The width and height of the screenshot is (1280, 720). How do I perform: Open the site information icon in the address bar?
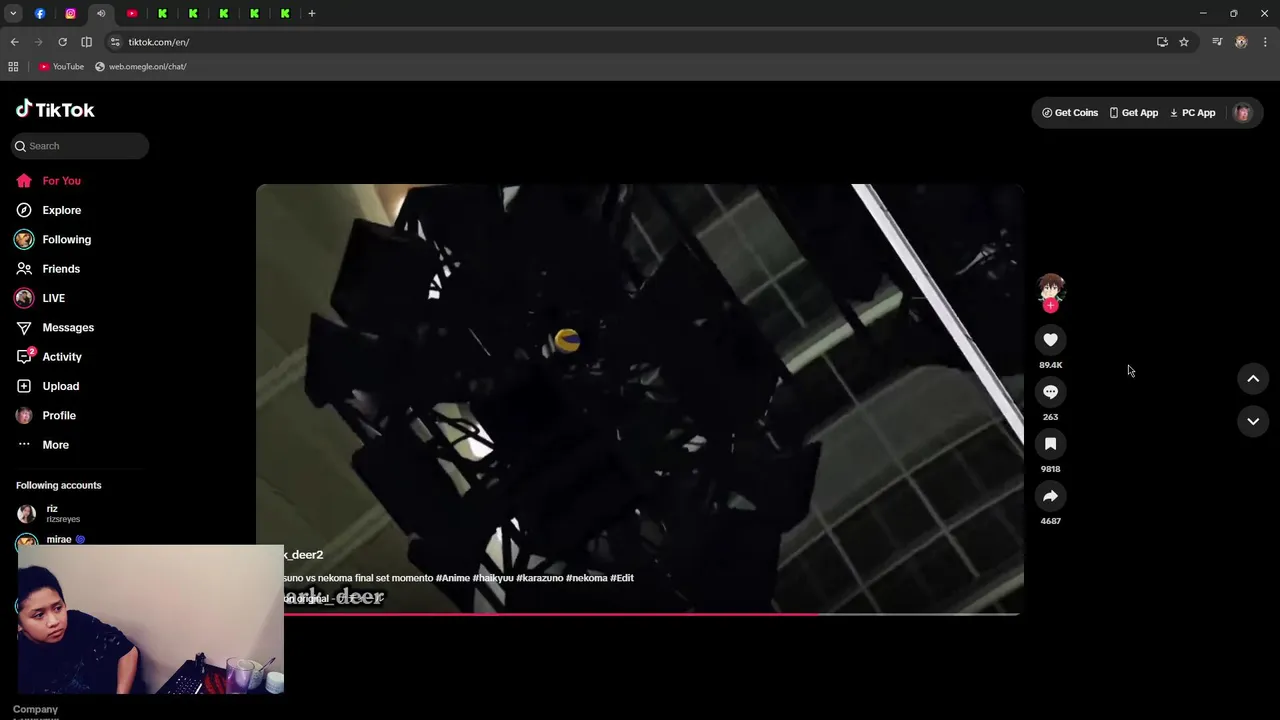pyautogui.click(x=115, y=42)
